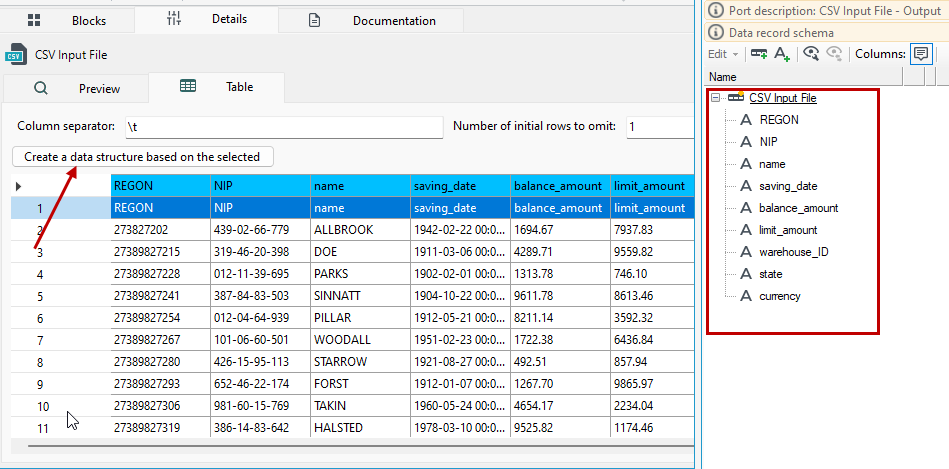Viewport: 949px width, 469px height.
Task: Select row header number 6
Action: 61,318
